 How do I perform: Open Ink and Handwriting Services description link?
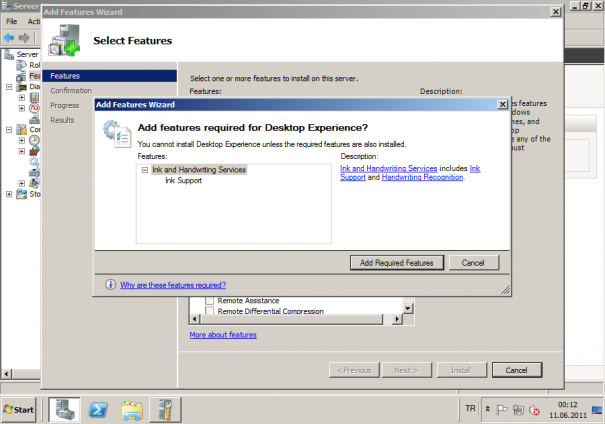(389, 168)
